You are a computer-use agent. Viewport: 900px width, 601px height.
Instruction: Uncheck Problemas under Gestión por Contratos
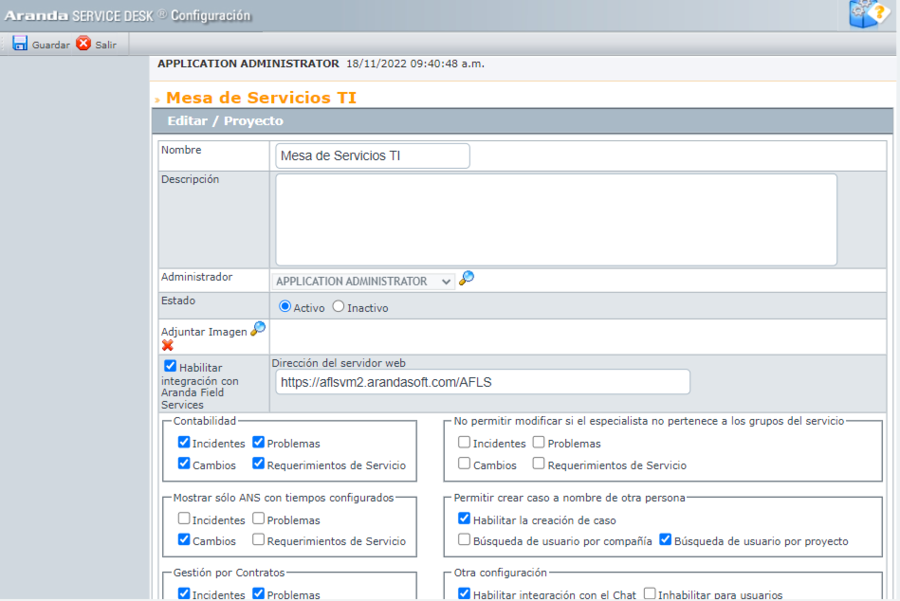click(x=258, y=593)
